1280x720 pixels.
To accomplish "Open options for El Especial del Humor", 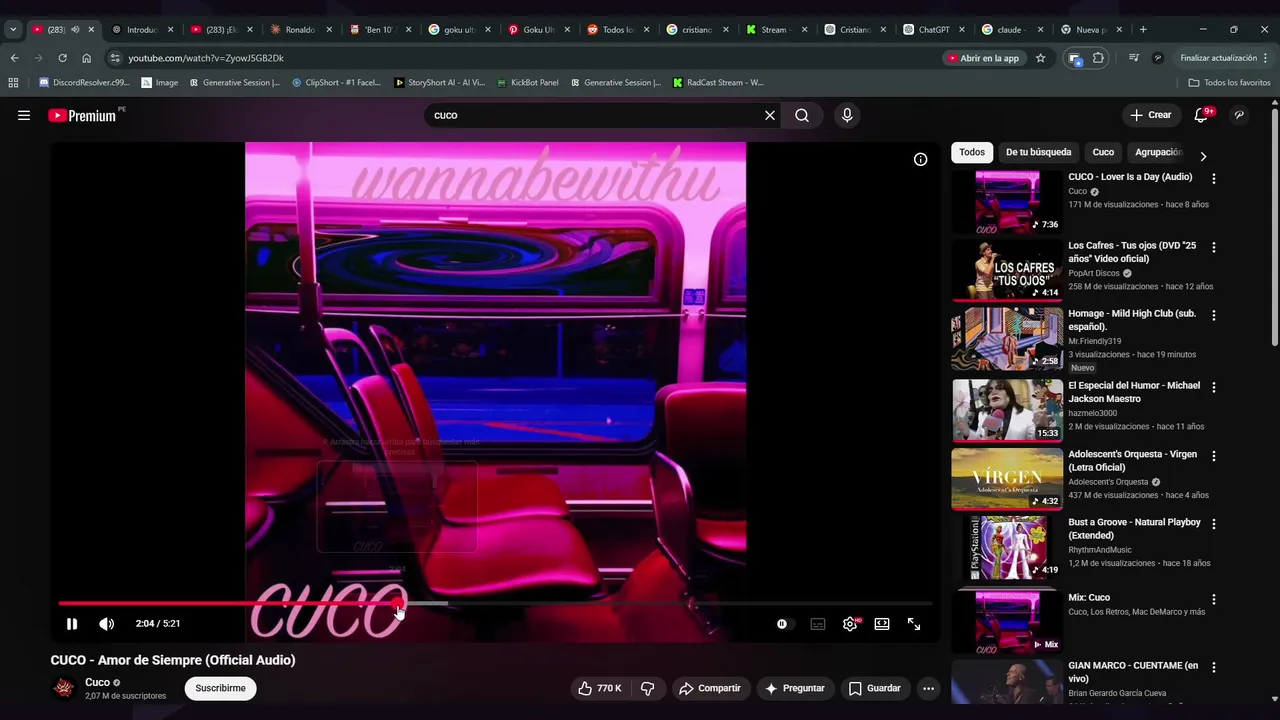I will point(1214,387).
